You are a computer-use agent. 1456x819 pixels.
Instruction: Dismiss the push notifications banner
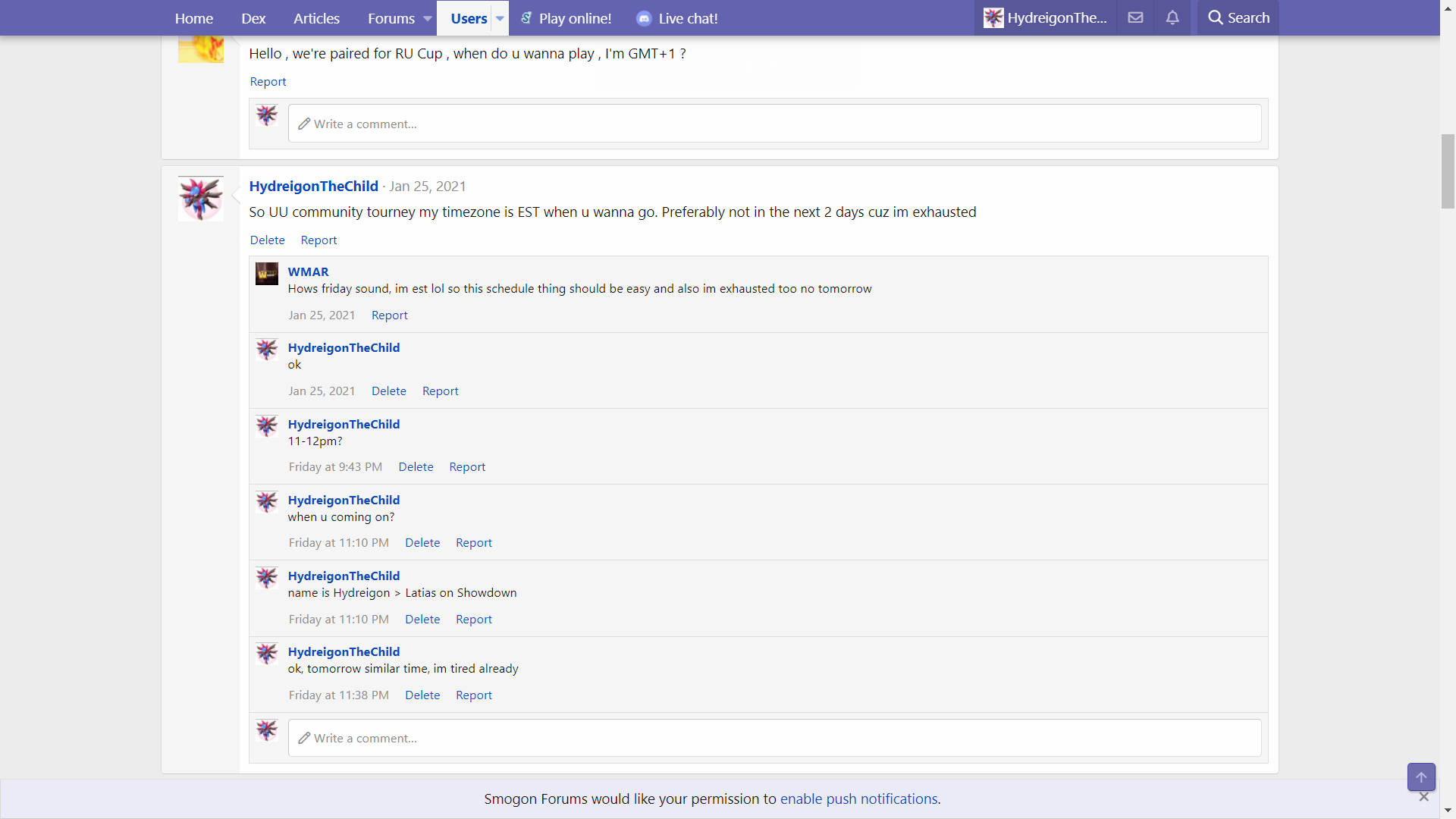[x=1423, y=797]
